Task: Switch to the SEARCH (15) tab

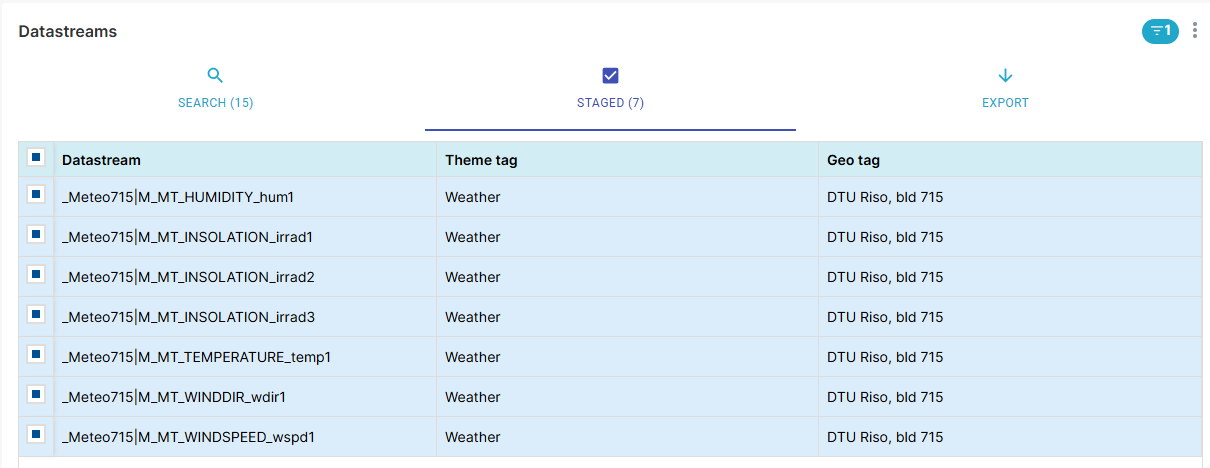Action: tap(215, 103)
